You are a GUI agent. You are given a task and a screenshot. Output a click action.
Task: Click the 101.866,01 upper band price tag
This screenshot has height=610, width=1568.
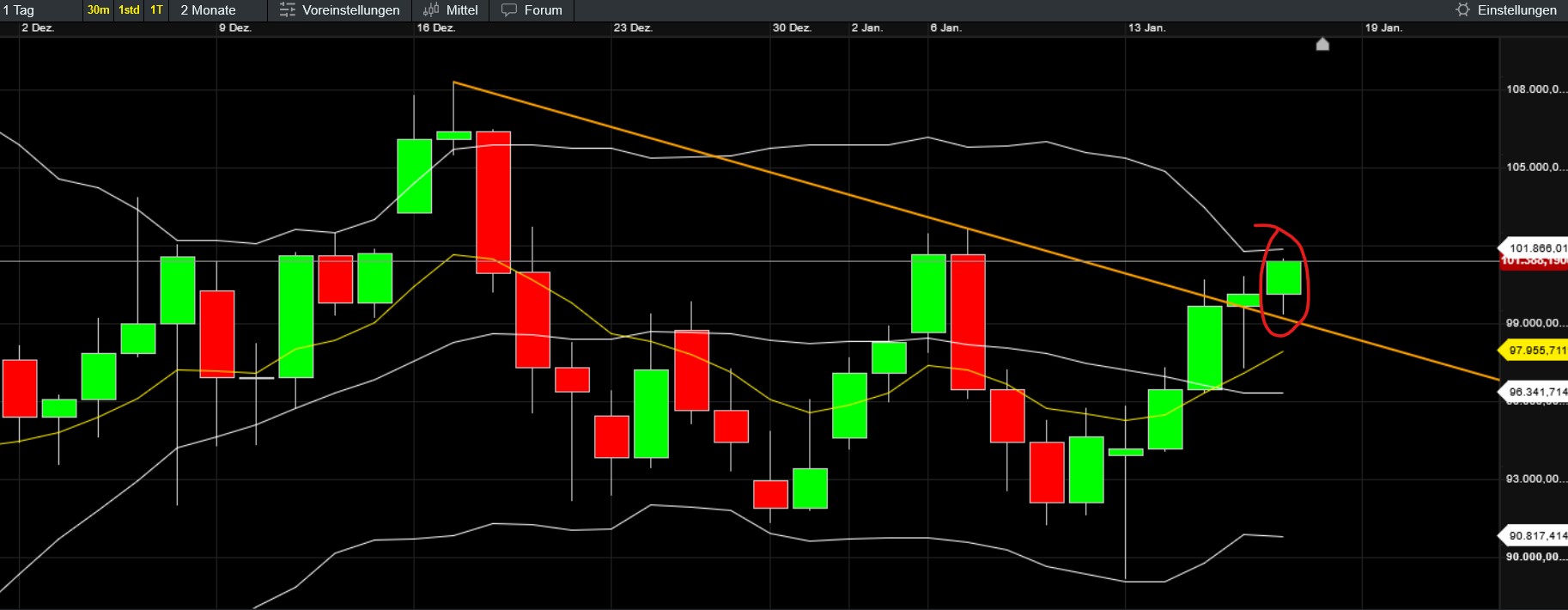tap(1534, 248)
